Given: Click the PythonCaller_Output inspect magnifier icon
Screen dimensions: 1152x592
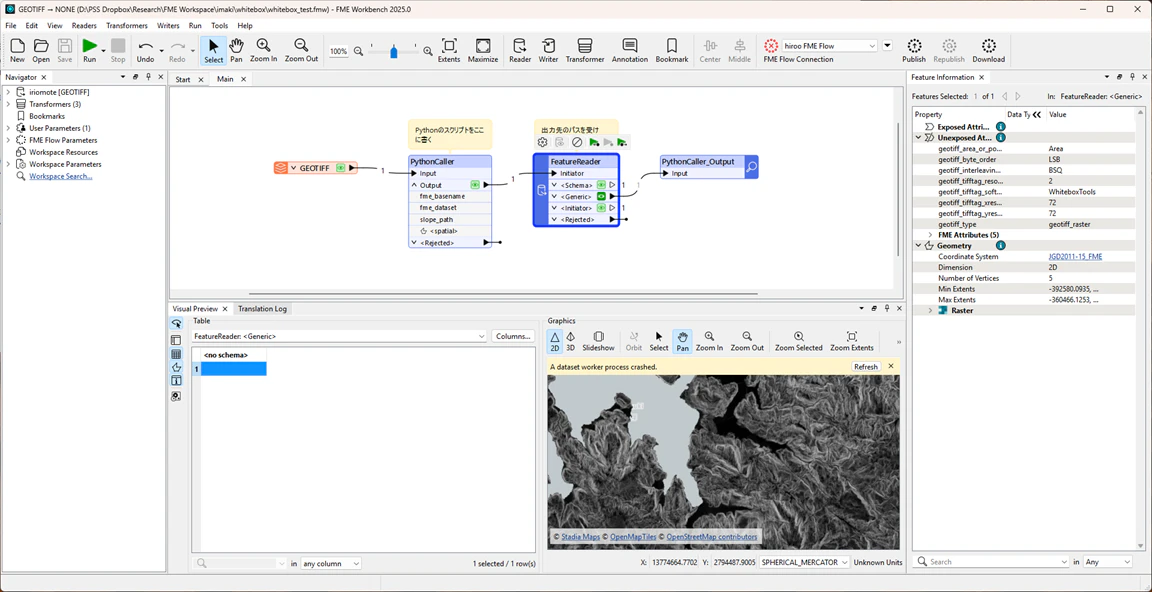Looking at the screenshot, I should [x=751, y=167].
